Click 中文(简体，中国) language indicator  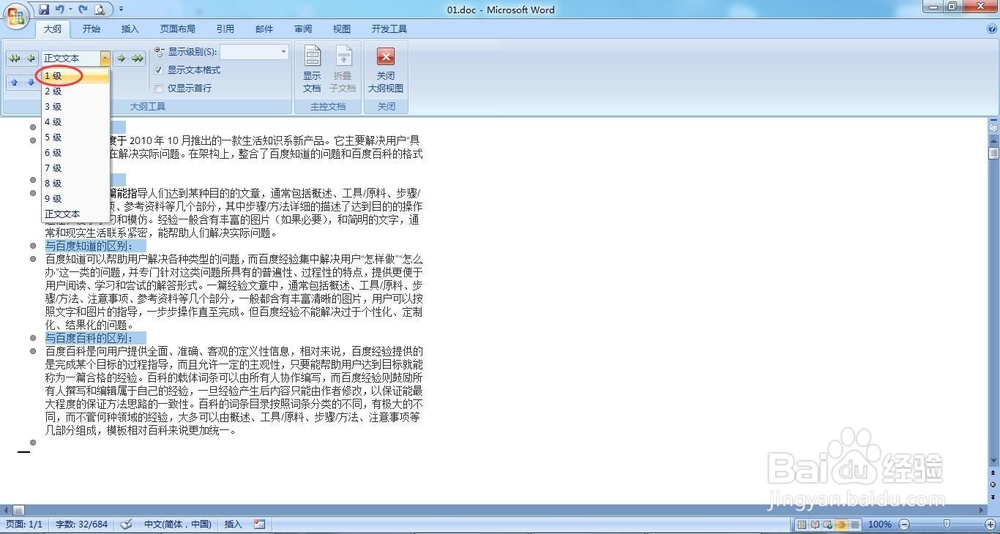point(177,524)
